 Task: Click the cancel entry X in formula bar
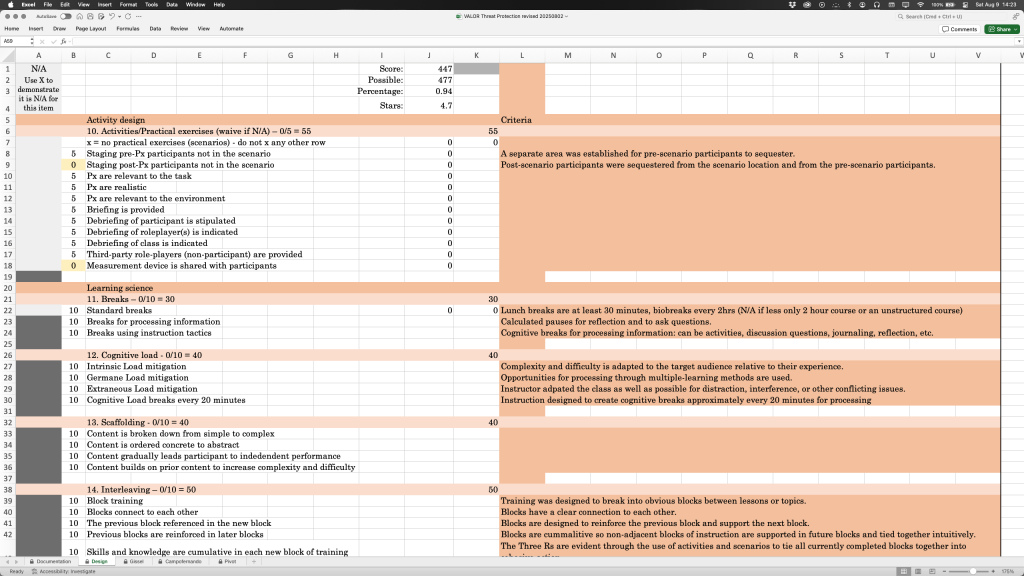point(42,41)
